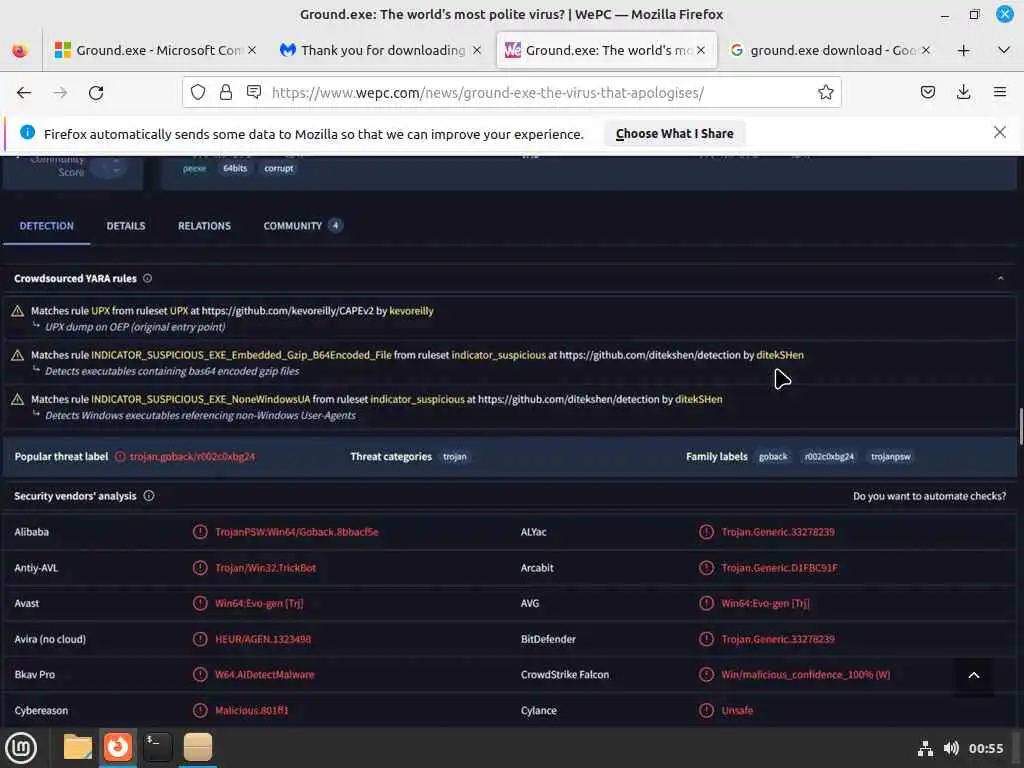Collapse the Crowdsourced YARA rules section

pyautogui.click(x=1000, y=278)
